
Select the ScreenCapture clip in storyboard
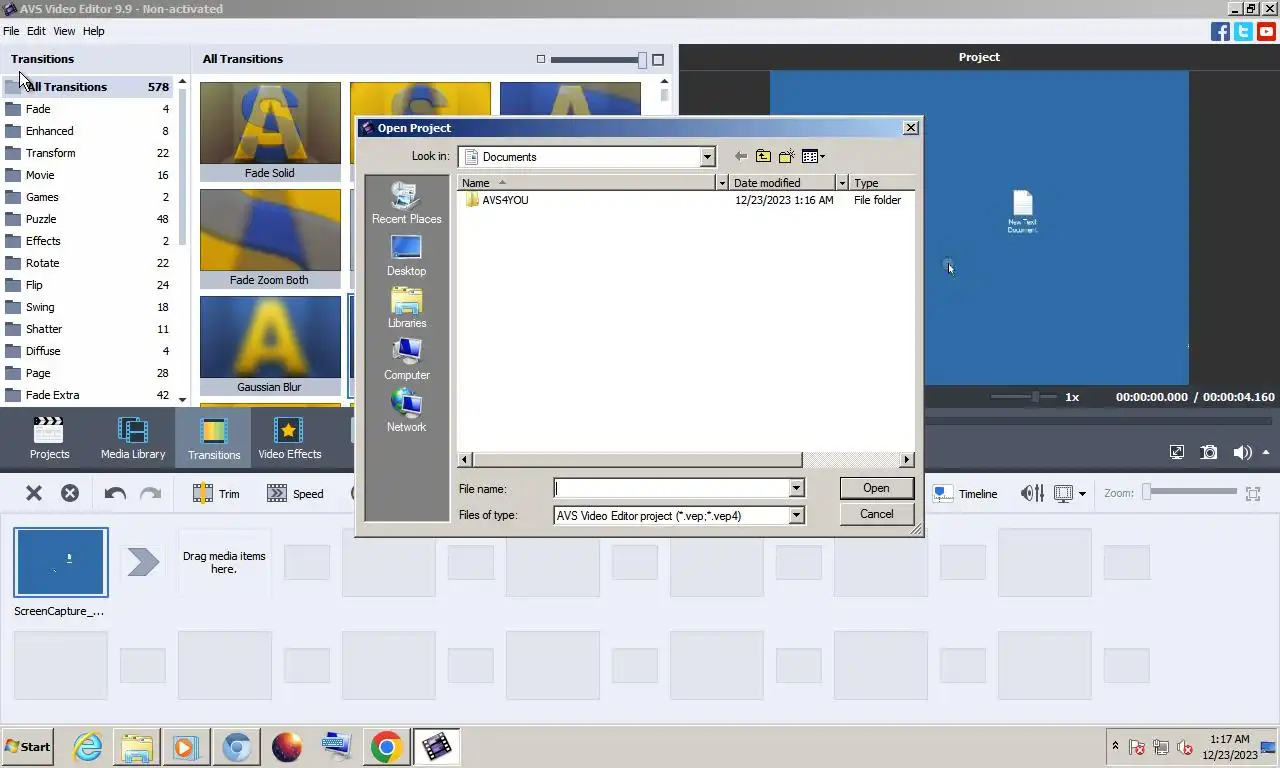click(x=61, y=563)
